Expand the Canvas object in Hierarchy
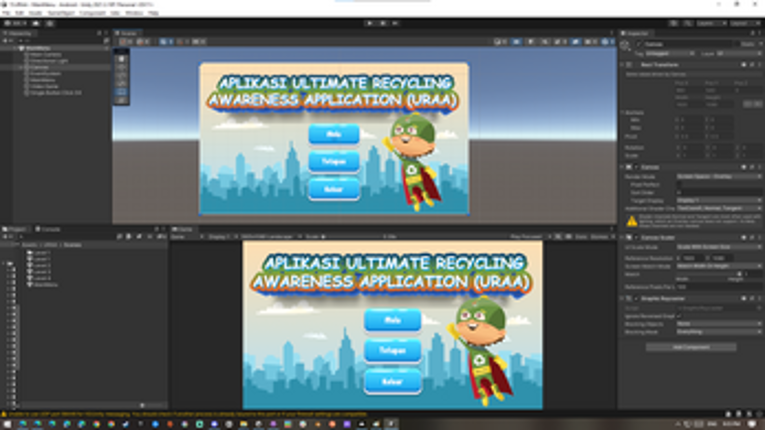This screenshot has height=430, width=765. 21,67
